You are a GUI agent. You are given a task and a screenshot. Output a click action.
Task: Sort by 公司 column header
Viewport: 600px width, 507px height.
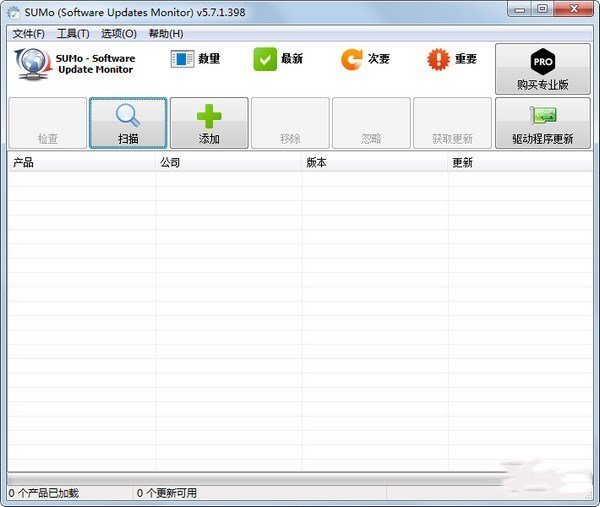(229, 163)
